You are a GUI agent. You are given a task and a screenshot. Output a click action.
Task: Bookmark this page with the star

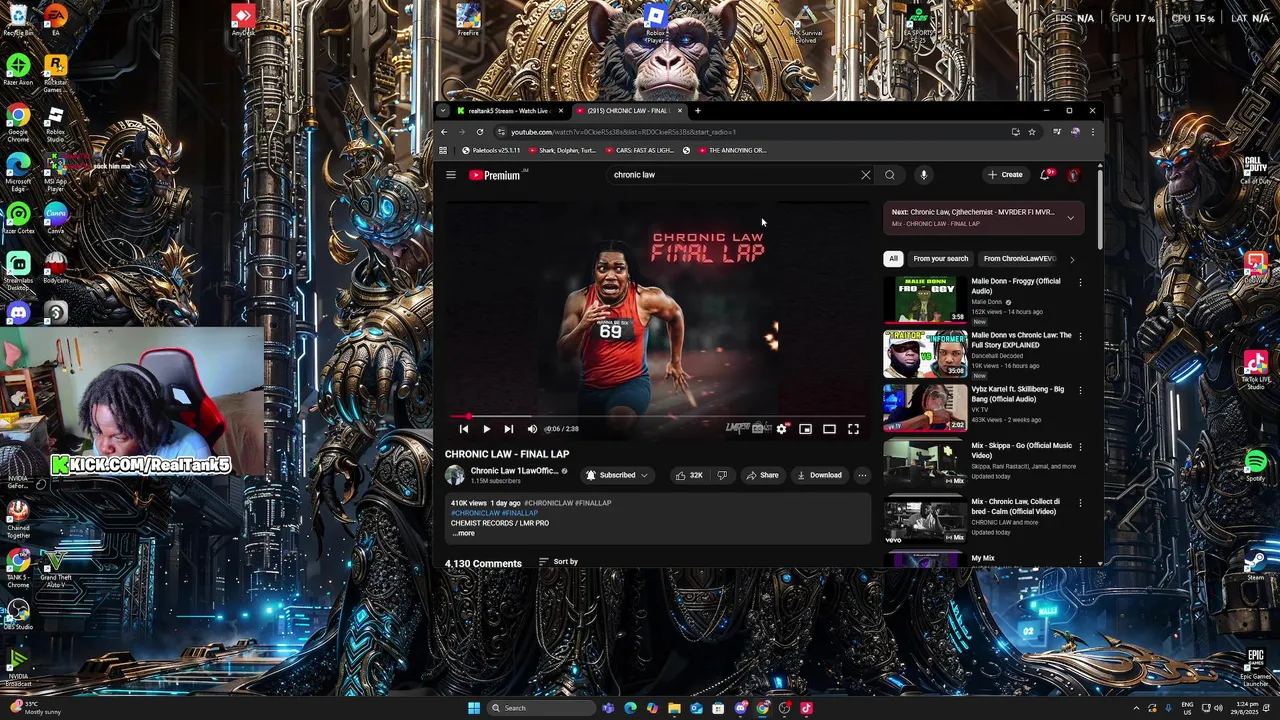(1032, 132)
